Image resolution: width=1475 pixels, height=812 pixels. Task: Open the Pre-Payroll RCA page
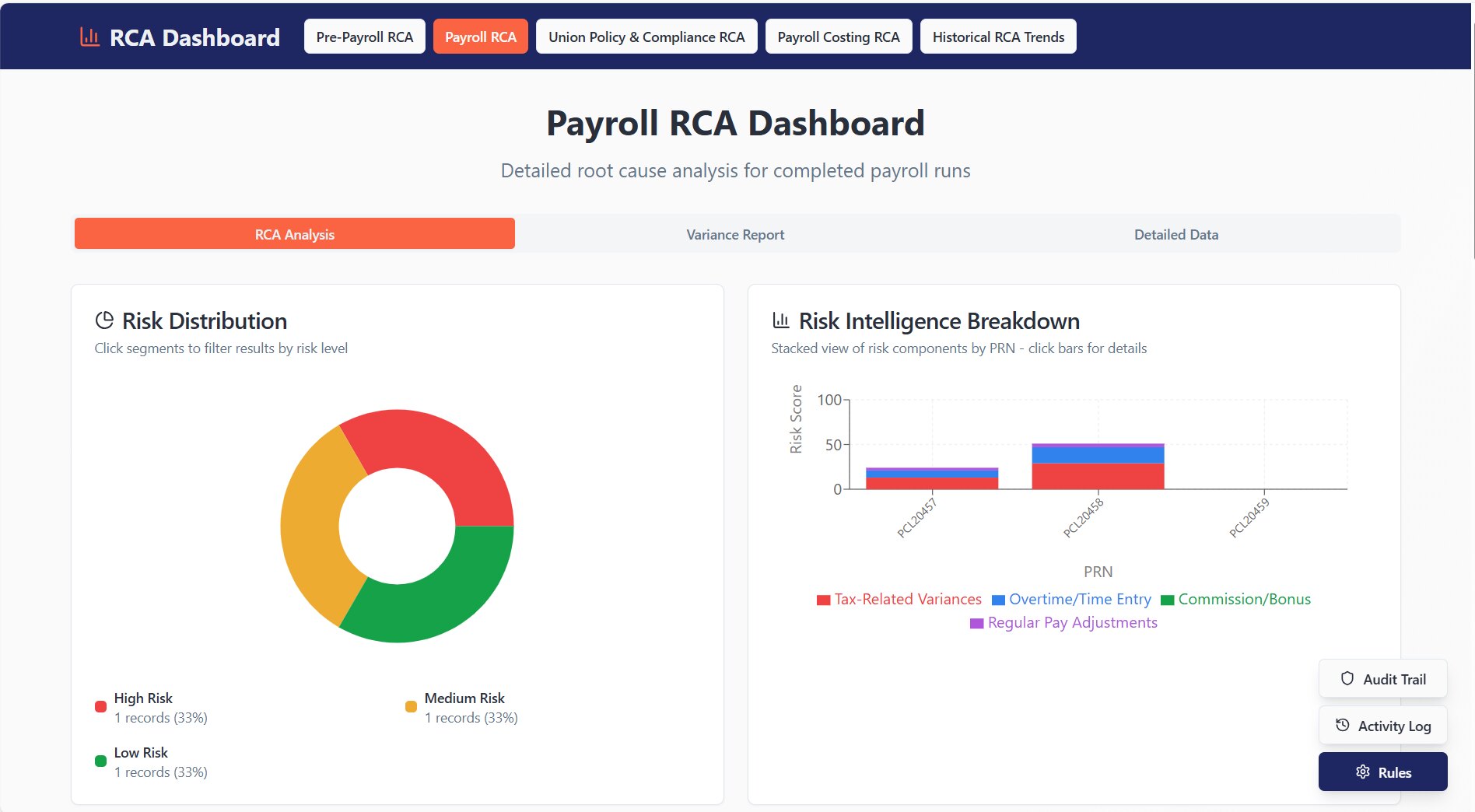click(364, 37)
